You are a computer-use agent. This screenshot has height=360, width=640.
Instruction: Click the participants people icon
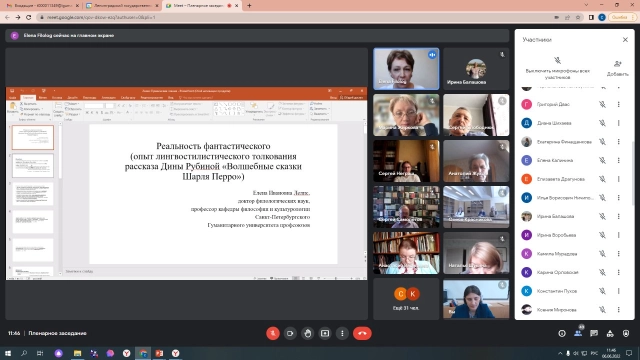[x=578, y=333]
